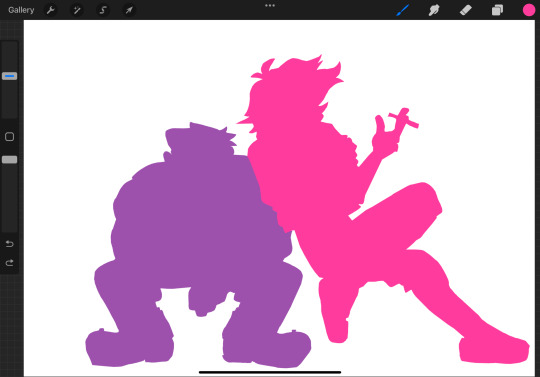The height and width of the screenshot is (377, 540).
Task: Open the Adjustments magic wand menu
Action: tap(77, 10)
